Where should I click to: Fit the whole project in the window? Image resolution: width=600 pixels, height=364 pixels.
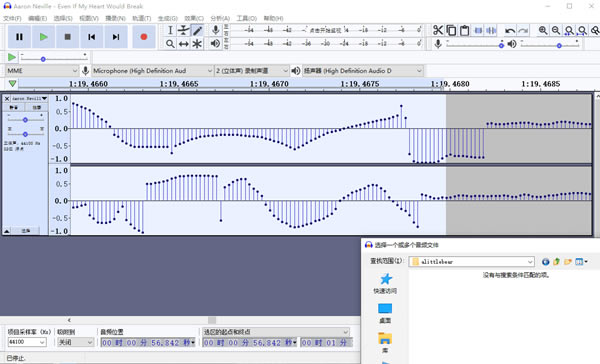pyautogui.click(x=582, y=30)
